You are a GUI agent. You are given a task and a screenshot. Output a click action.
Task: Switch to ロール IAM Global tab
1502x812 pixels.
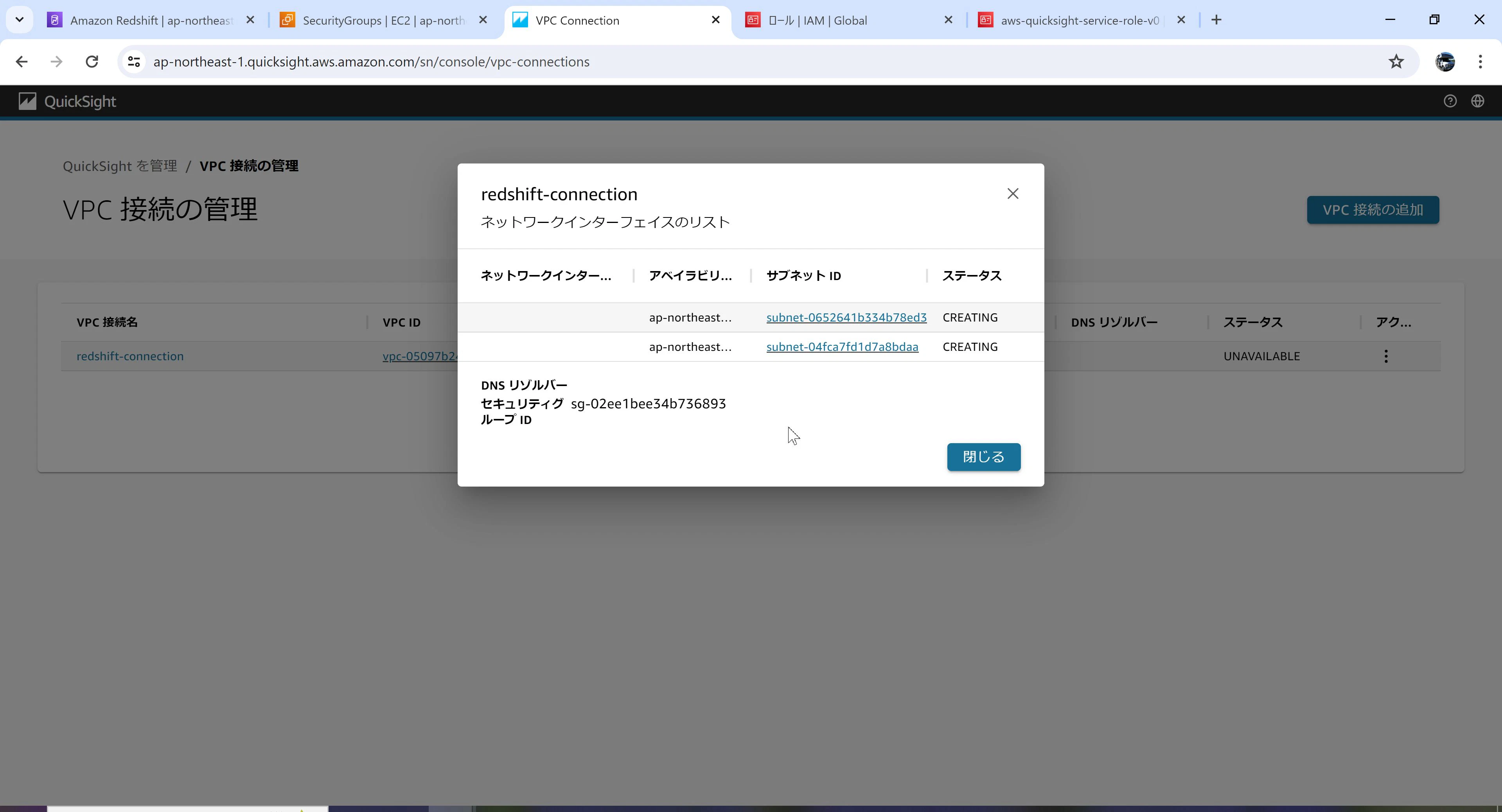[817, 20]
